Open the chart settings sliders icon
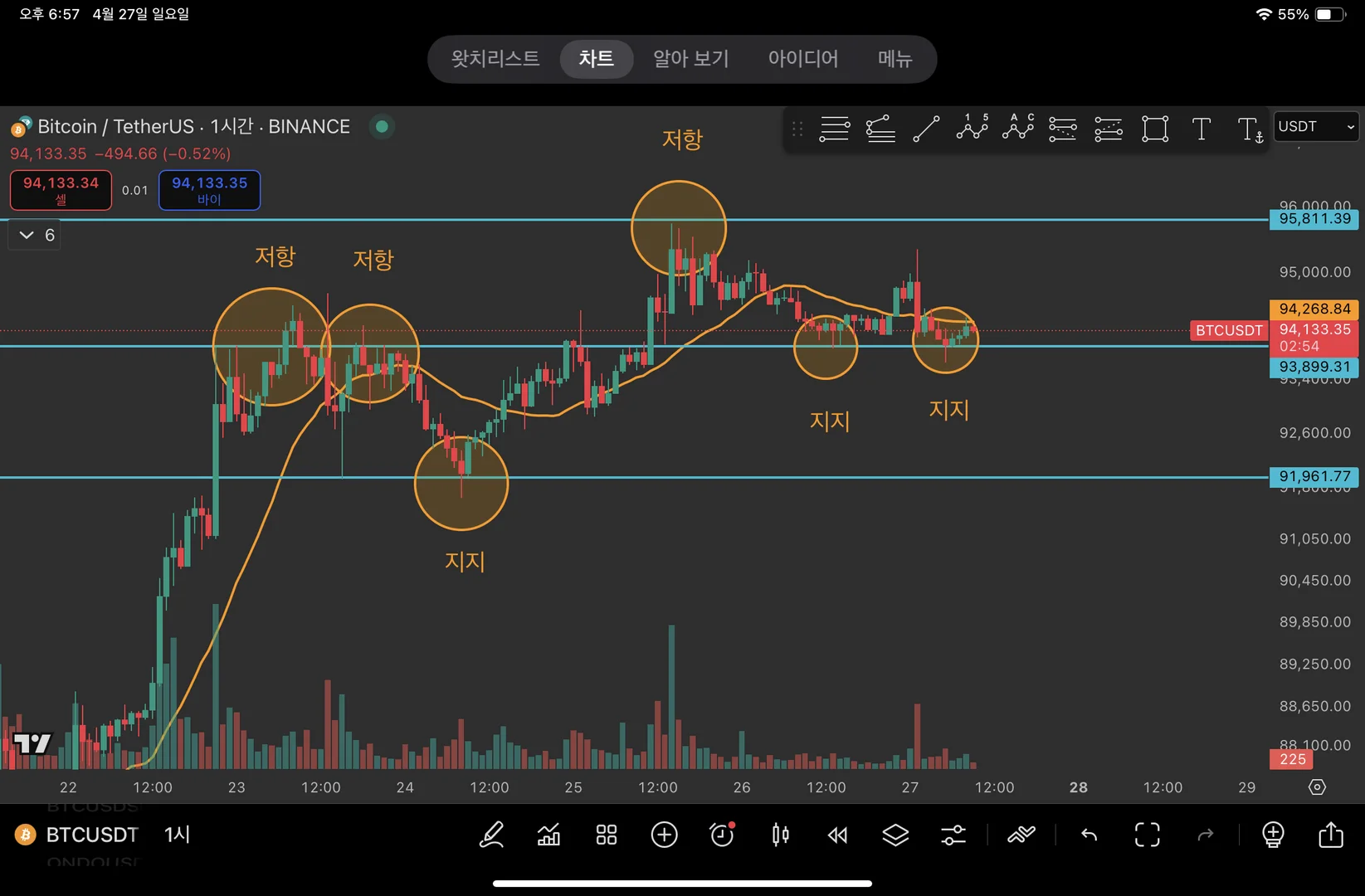This screenshot has width=1365, height=896. point(953,835)
